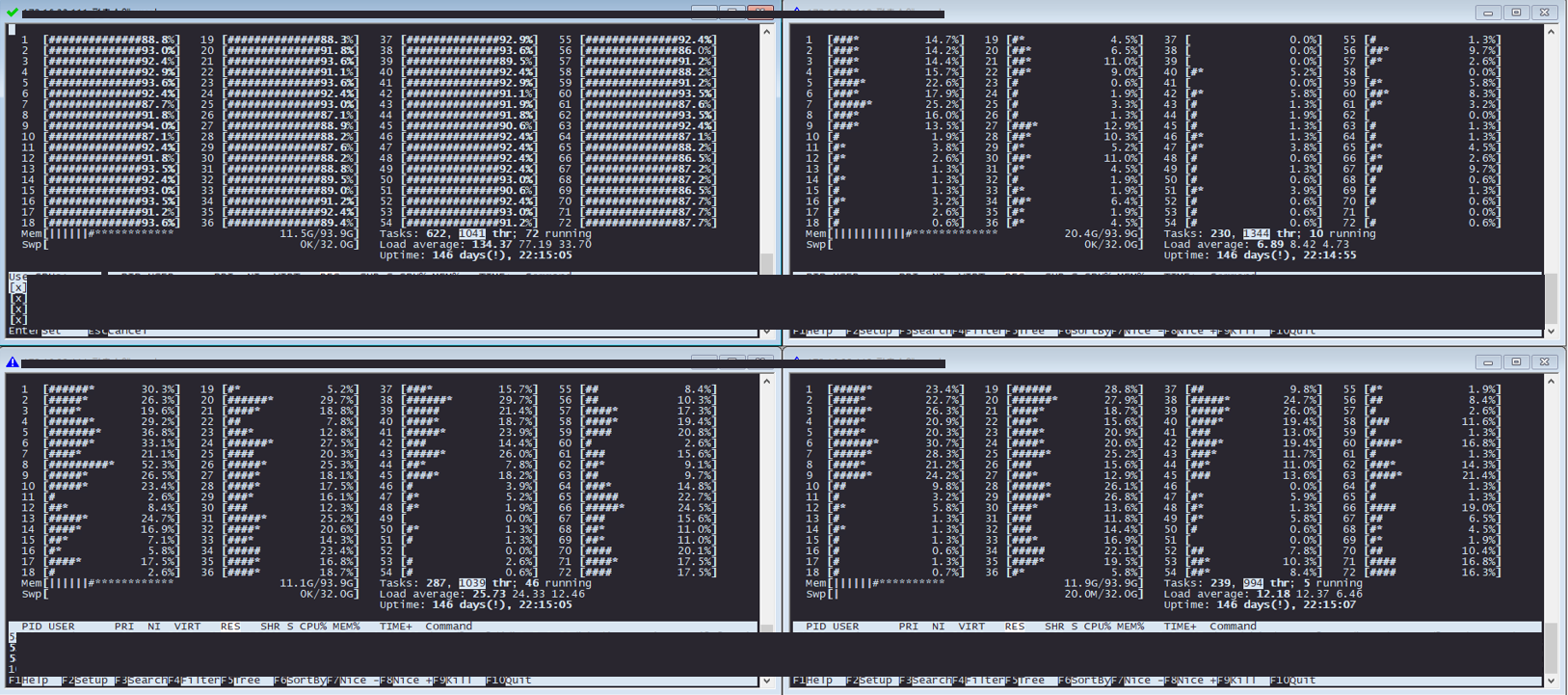Click scroll-down arrow of bottom-left window
The image size is (1568, 695).
[767, 682]
